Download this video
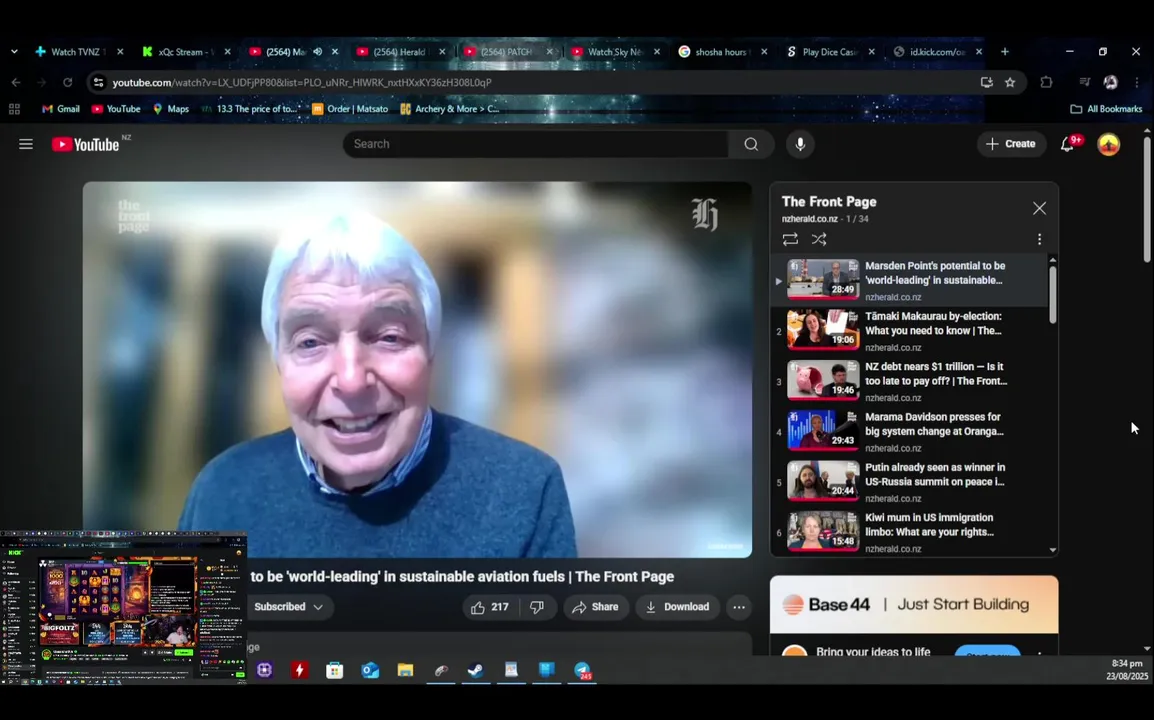Image resolution: width=1154 pixels, height=720 pixels. [677, 607]
